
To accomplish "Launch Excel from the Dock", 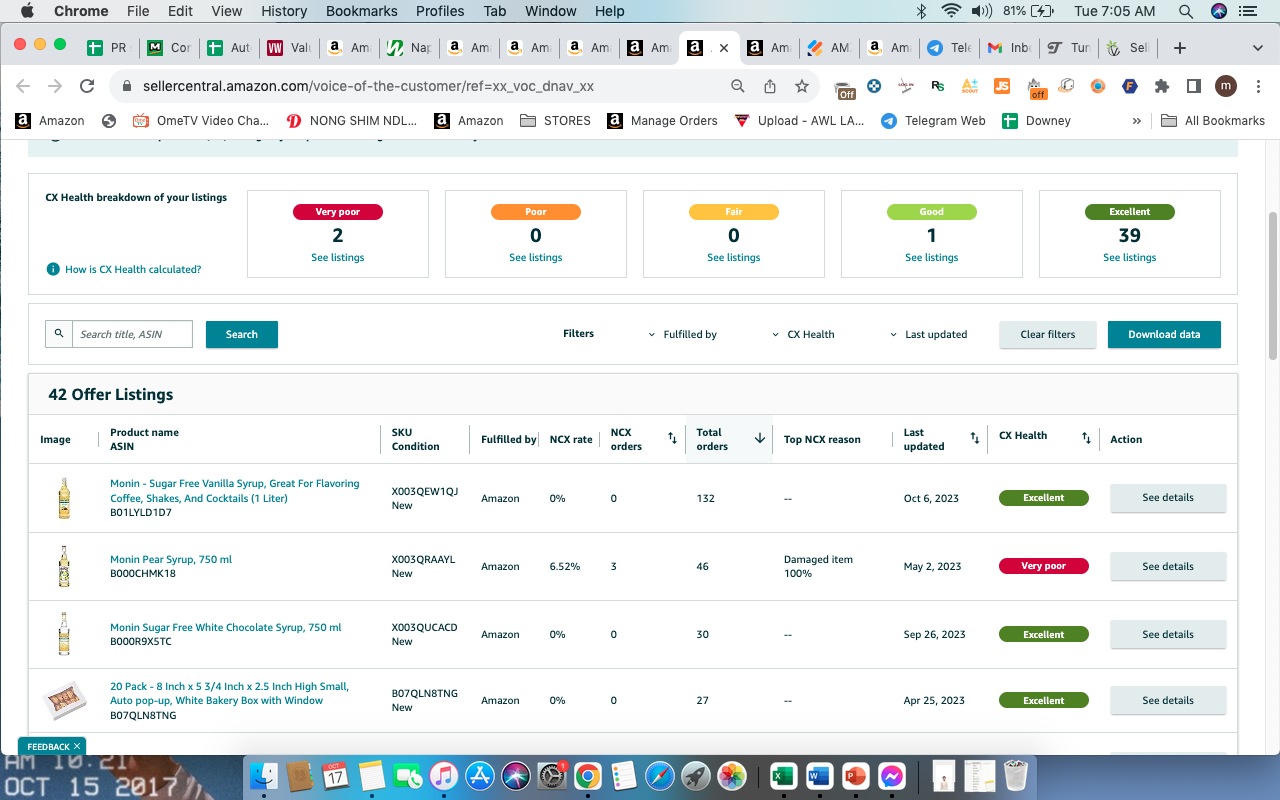I will coord(783,775).
